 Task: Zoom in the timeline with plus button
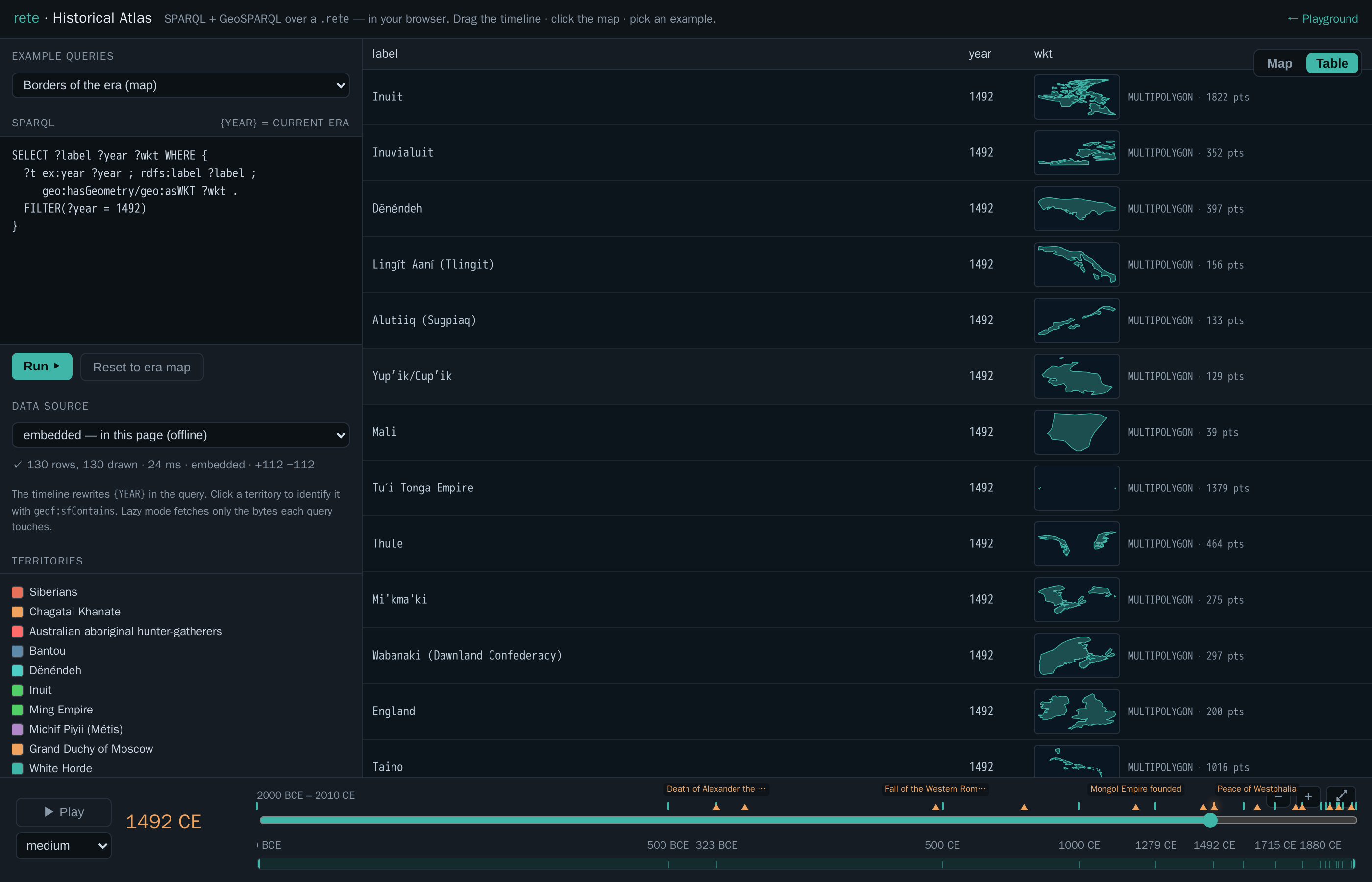click(x=1308, y=797)
